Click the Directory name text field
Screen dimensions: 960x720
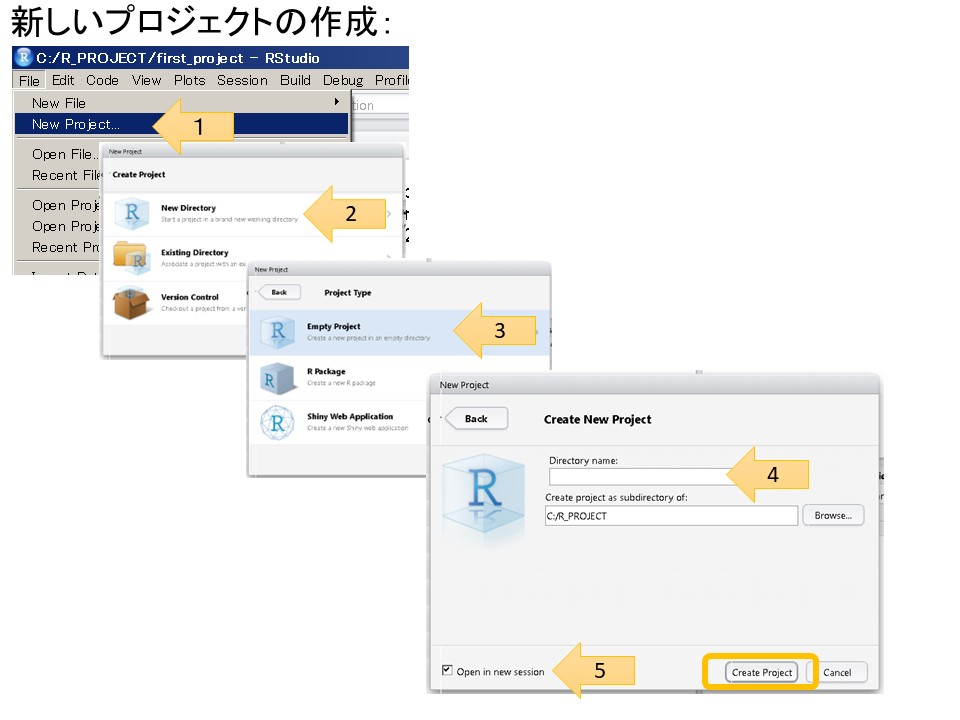[640, 477]
